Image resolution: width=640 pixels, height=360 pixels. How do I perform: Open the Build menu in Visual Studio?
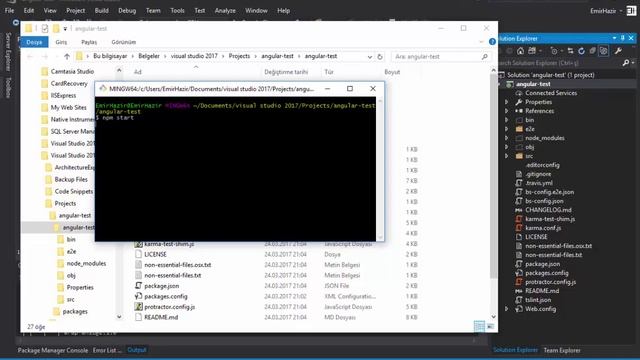(x=101, y=11)
